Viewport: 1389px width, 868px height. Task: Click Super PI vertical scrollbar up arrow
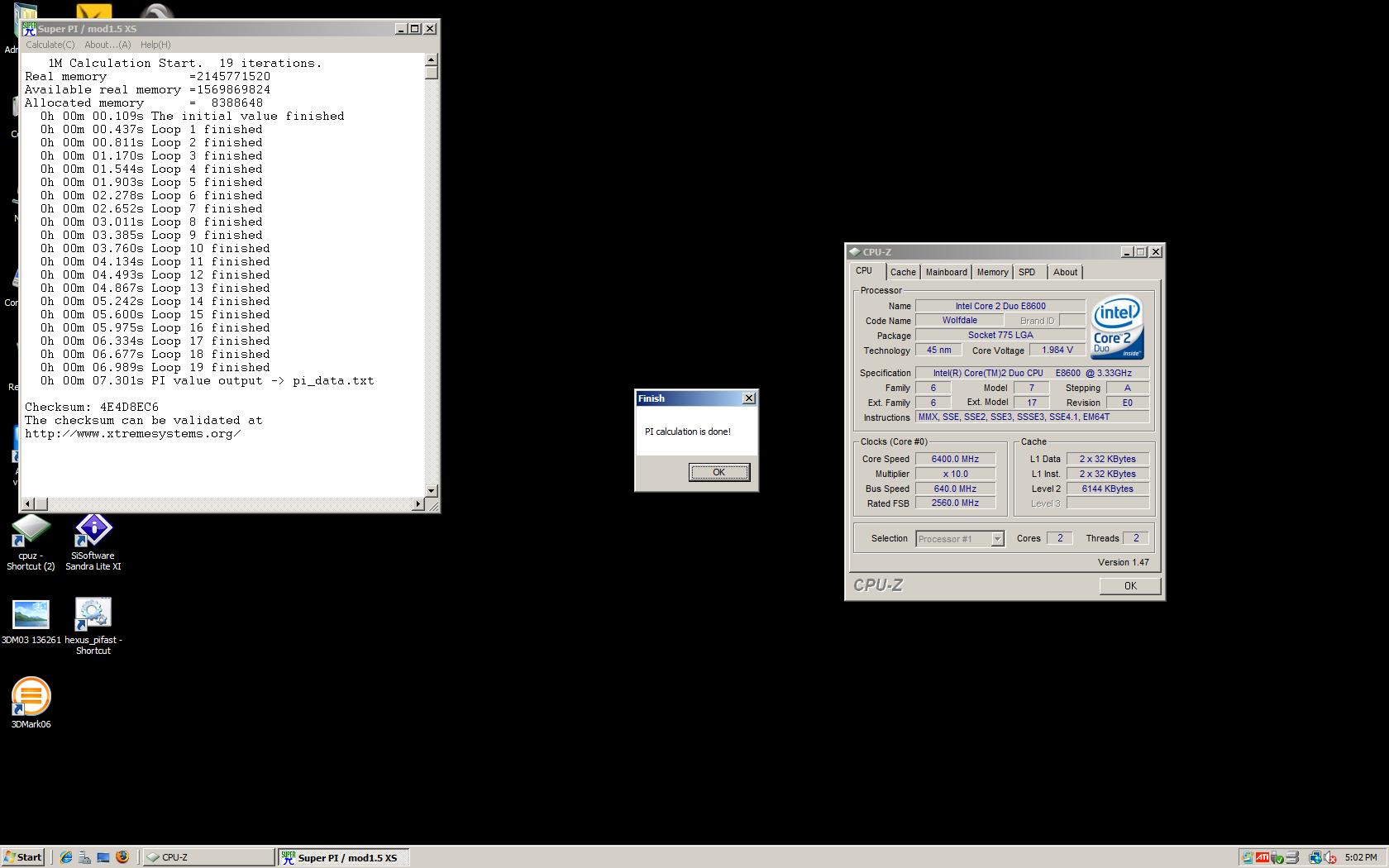click(x=431, y=60)
